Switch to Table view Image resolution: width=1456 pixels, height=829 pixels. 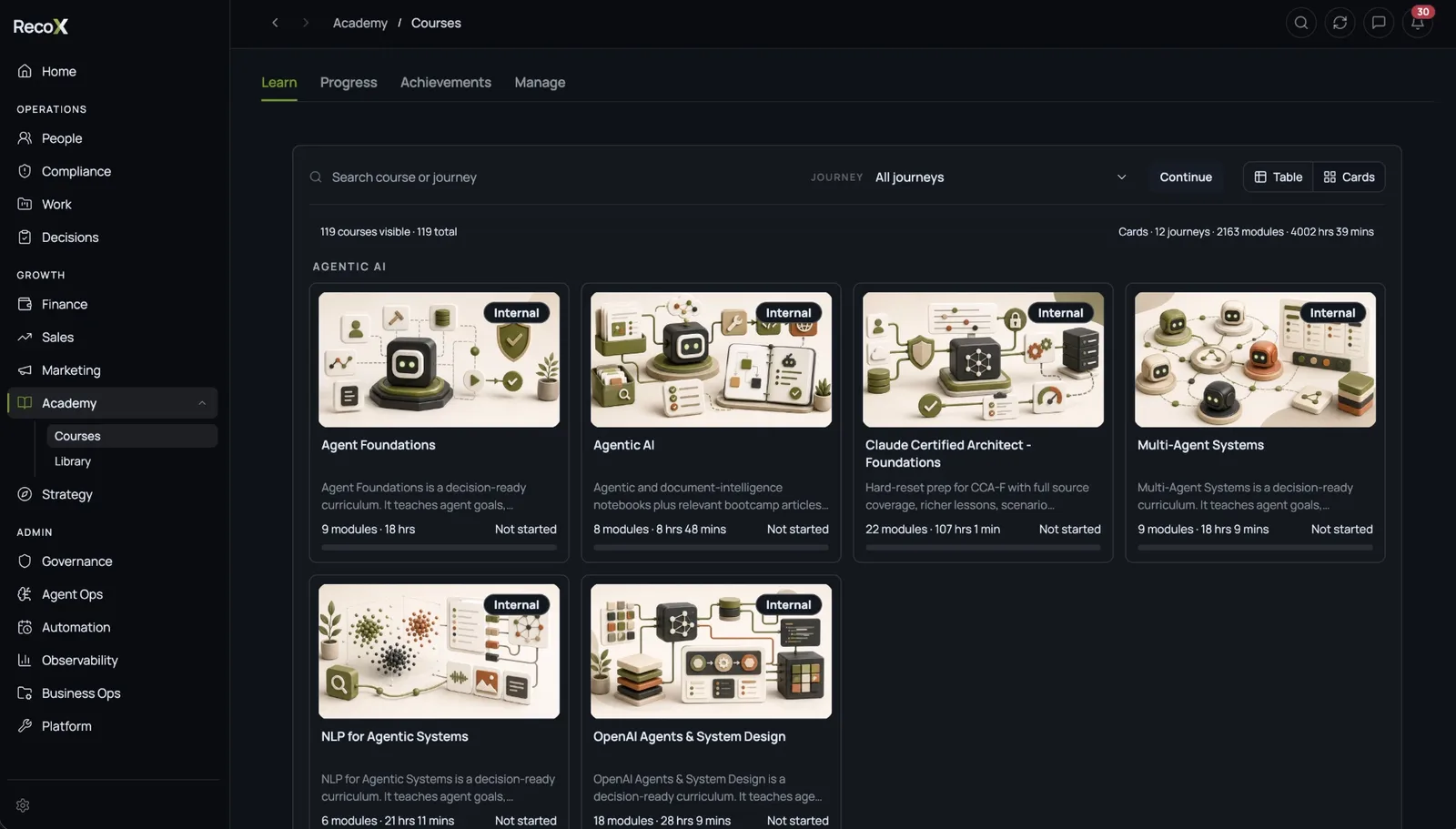click(1279, 177)
